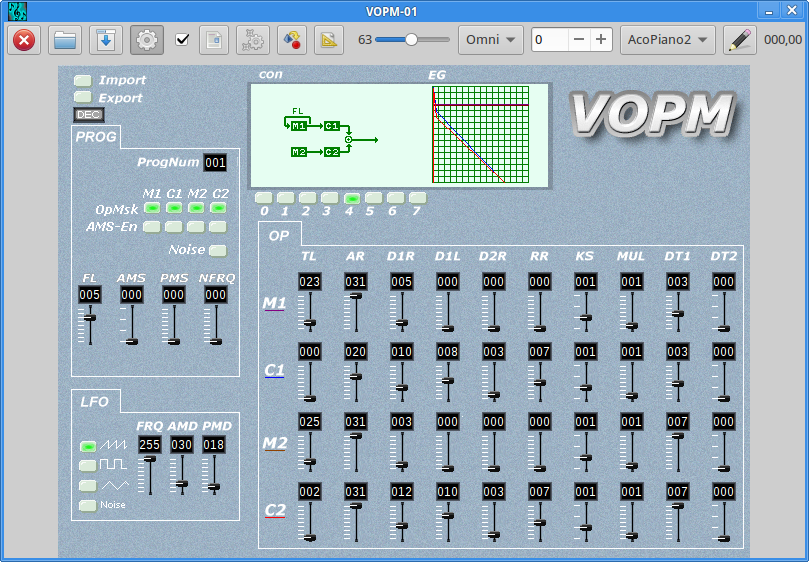This screenshot has width=809, height=562.
Task: Toggle OpMsk C2 operator LED
Action: pyautogui.click(x=218, y=208)
